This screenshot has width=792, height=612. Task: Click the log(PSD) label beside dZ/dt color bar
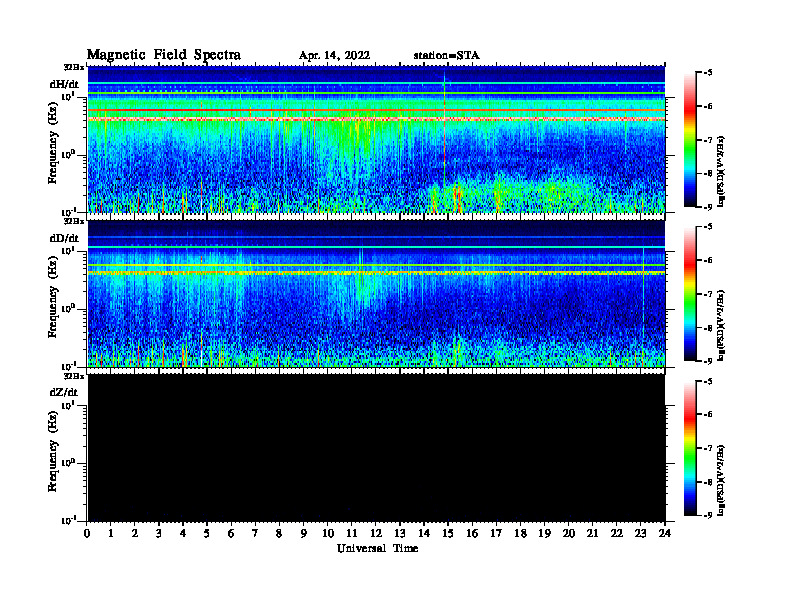(x=722, y=479)
